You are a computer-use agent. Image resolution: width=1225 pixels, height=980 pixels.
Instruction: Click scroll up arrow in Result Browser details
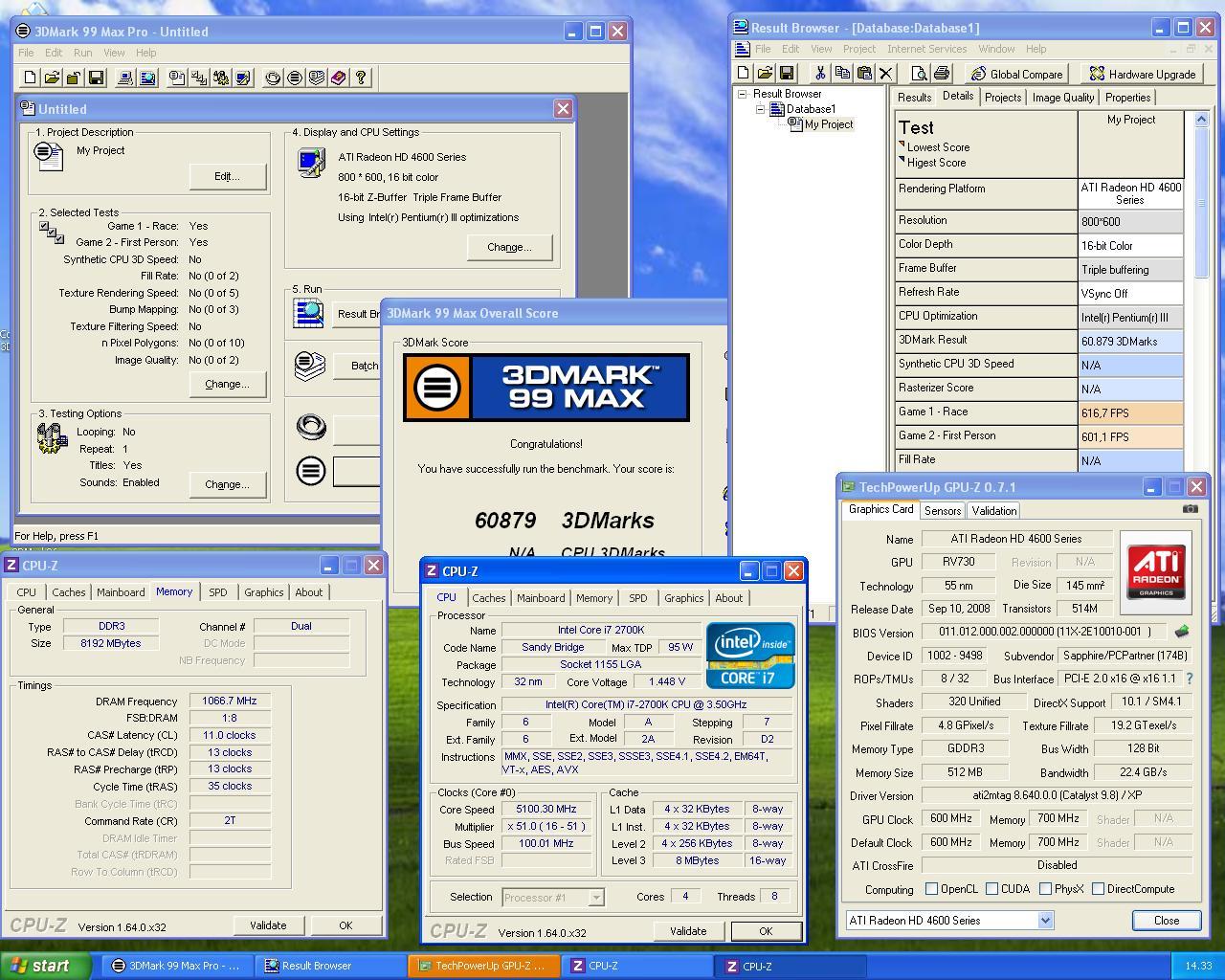click(x=1201, y=120)
